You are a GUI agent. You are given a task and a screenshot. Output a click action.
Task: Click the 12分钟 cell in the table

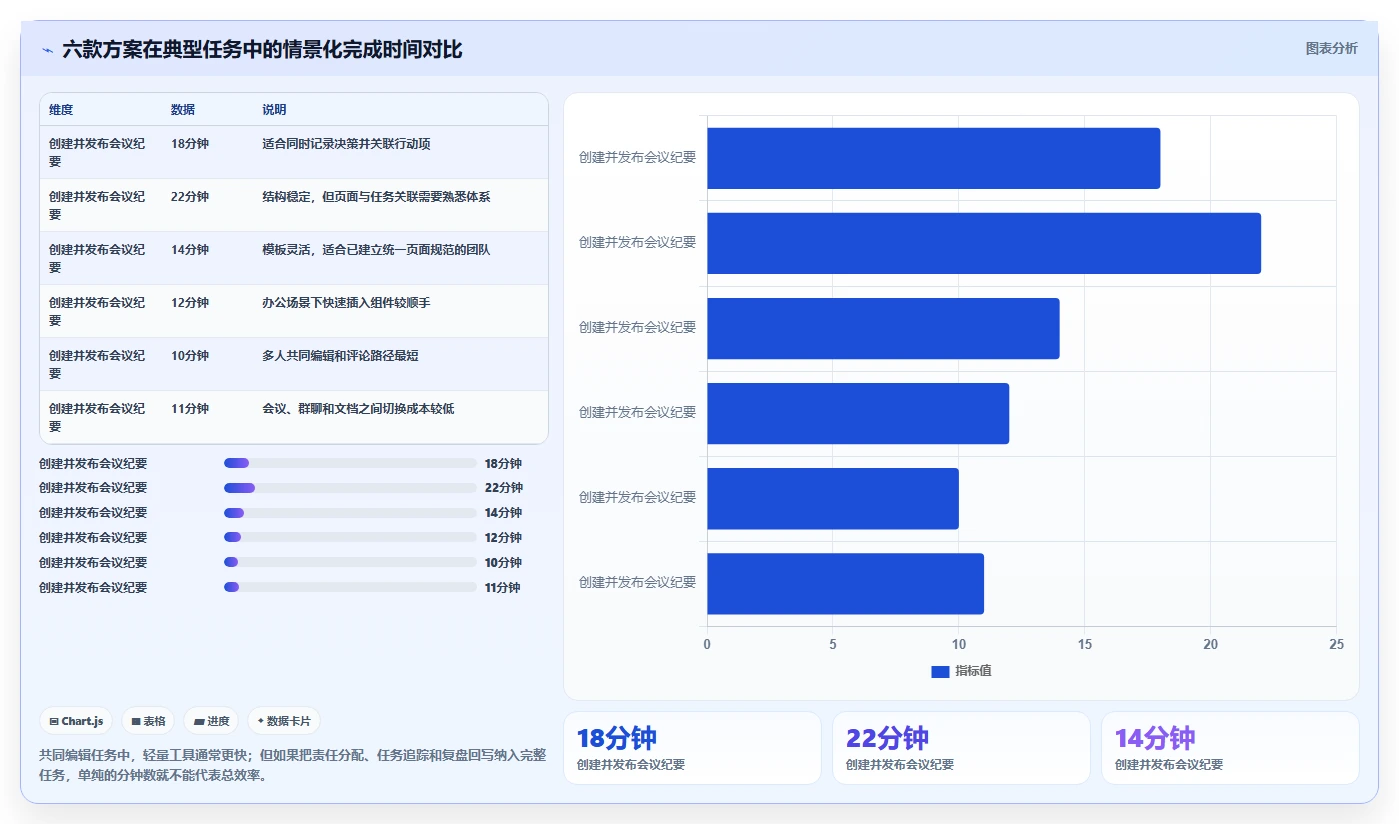coord(190,303)
